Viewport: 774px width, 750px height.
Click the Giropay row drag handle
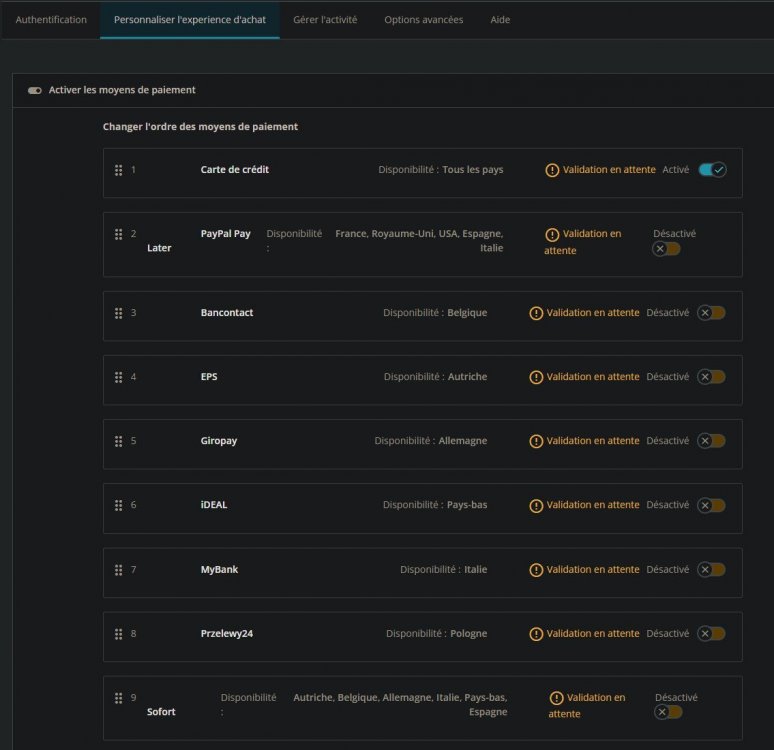pyautogui.click(x=118, y=441)
